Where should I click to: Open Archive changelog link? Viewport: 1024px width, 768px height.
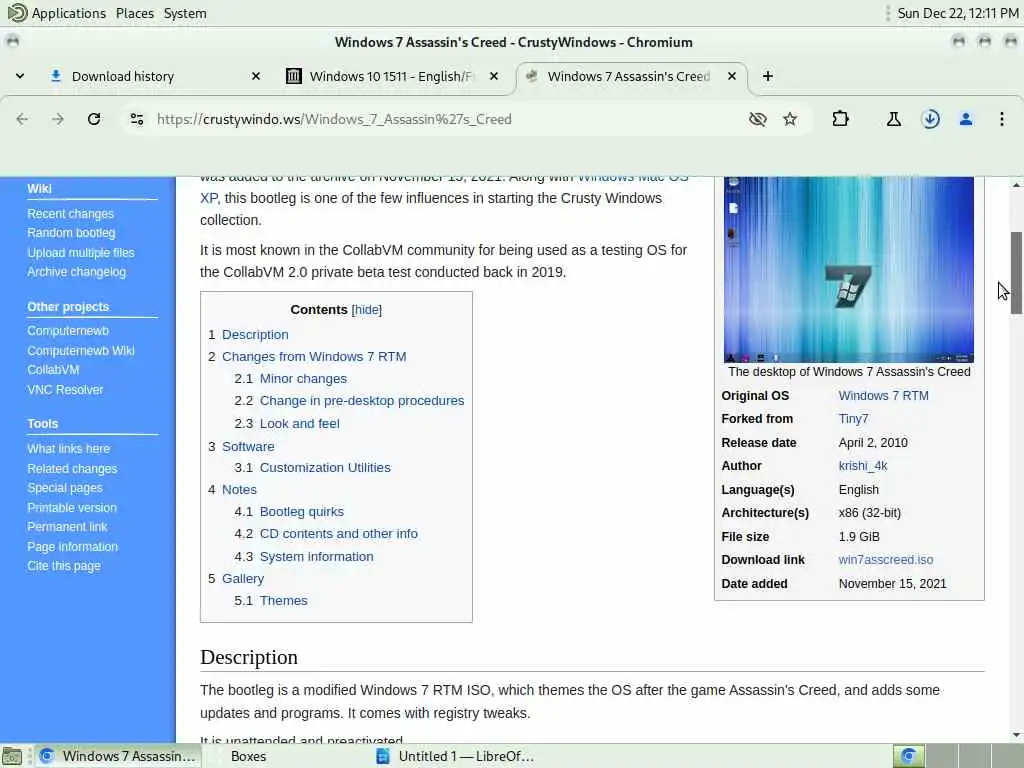pos(76,272)
